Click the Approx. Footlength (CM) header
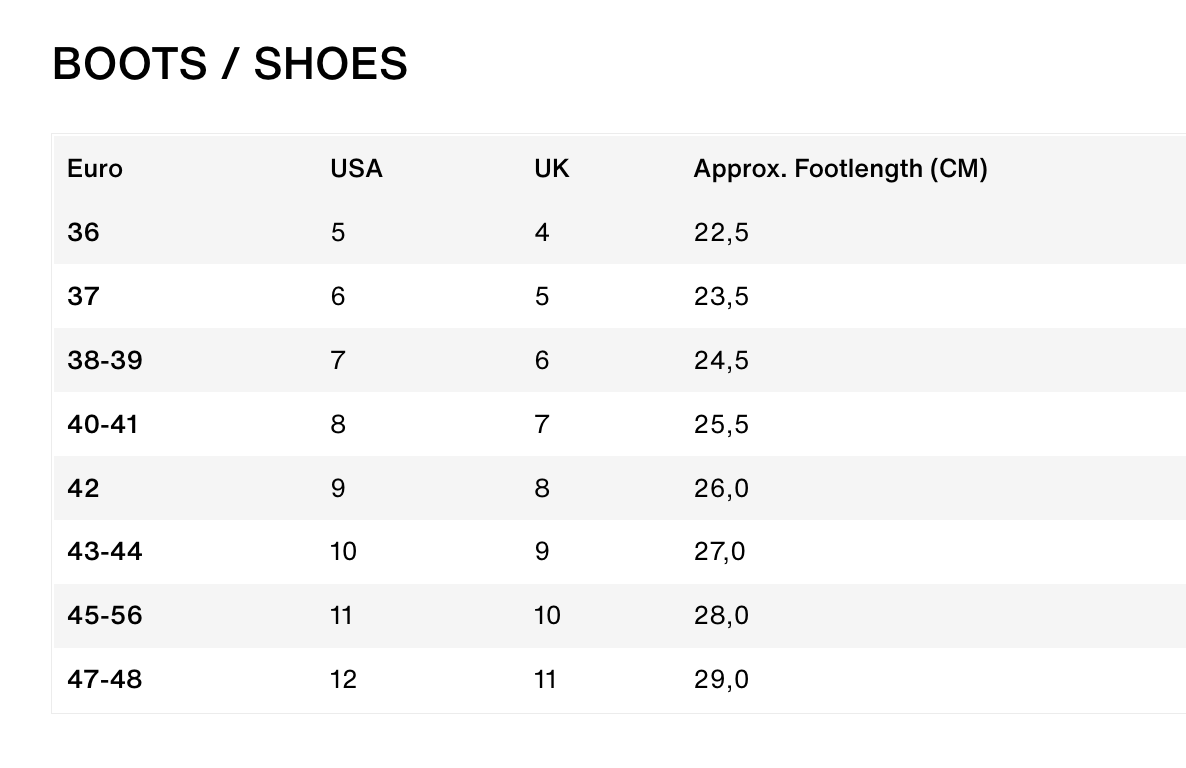The height and width of the screenshot is (768, 1186). [840, 169]
